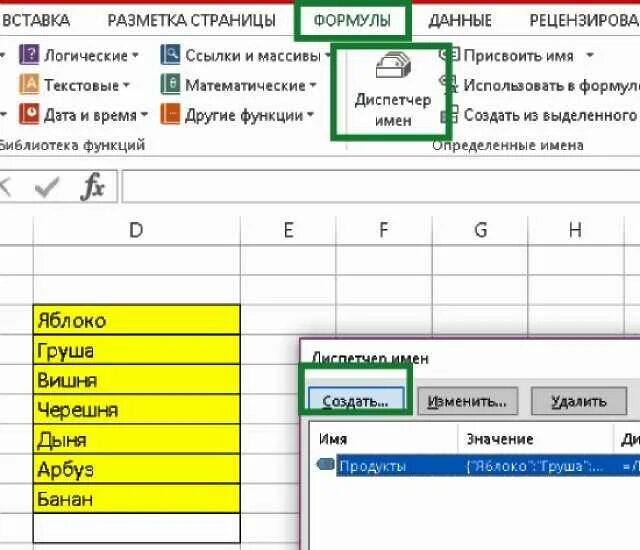Expand the Присвоить имя dropdown arrow
640x550 pixels.
point(590,54)
